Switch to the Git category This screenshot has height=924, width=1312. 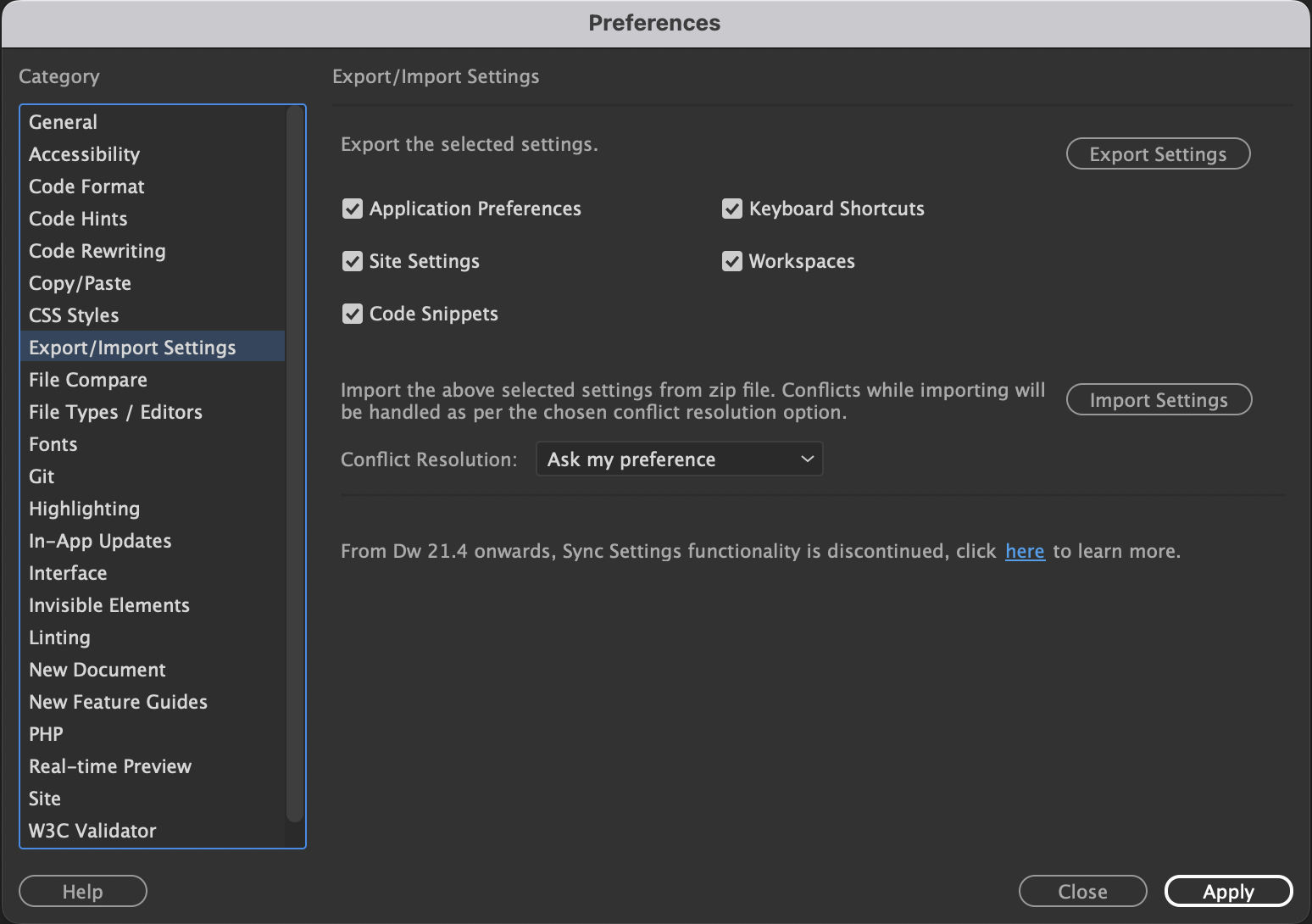[41, 476]
